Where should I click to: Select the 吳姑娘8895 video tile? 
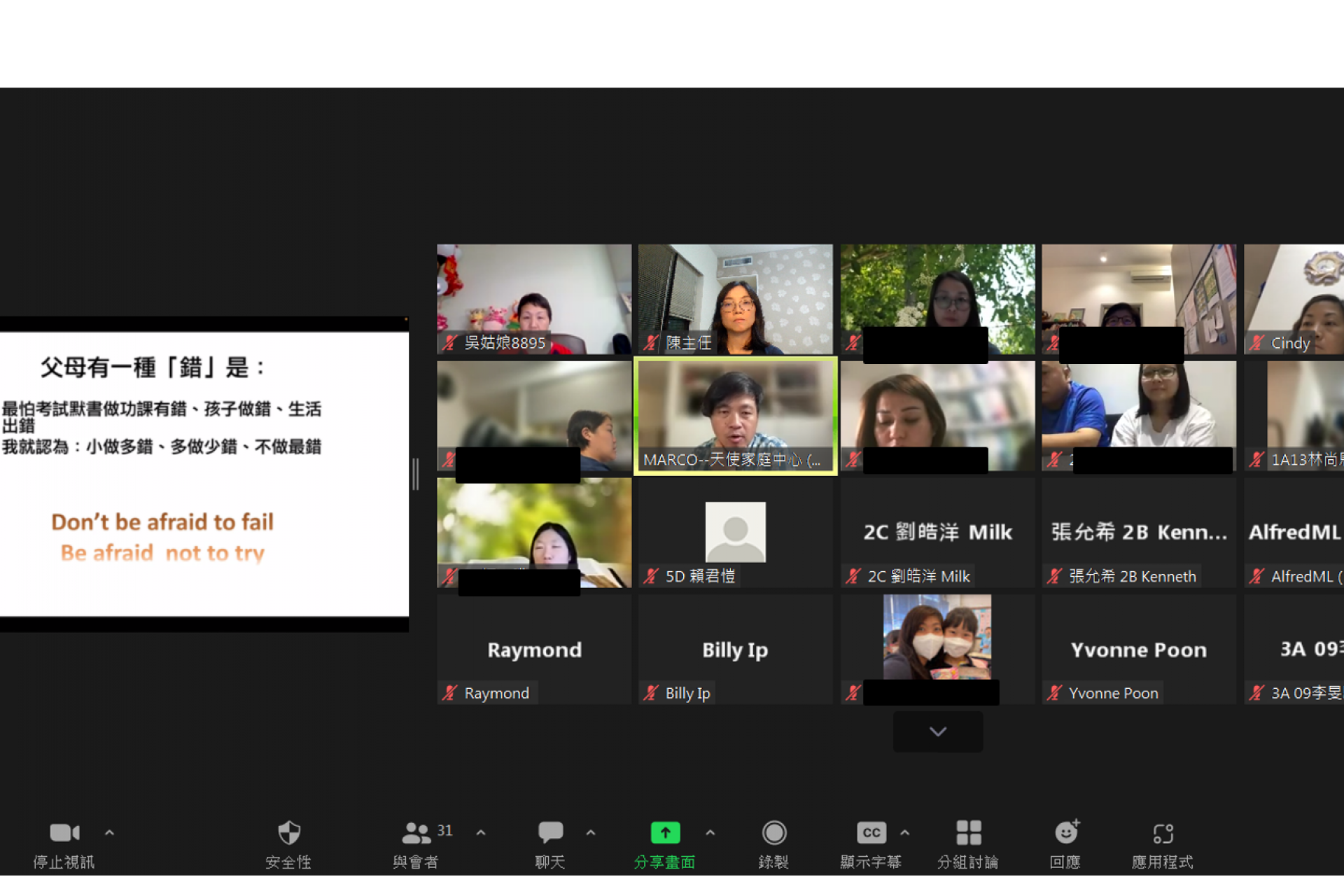tap(534, 299)
